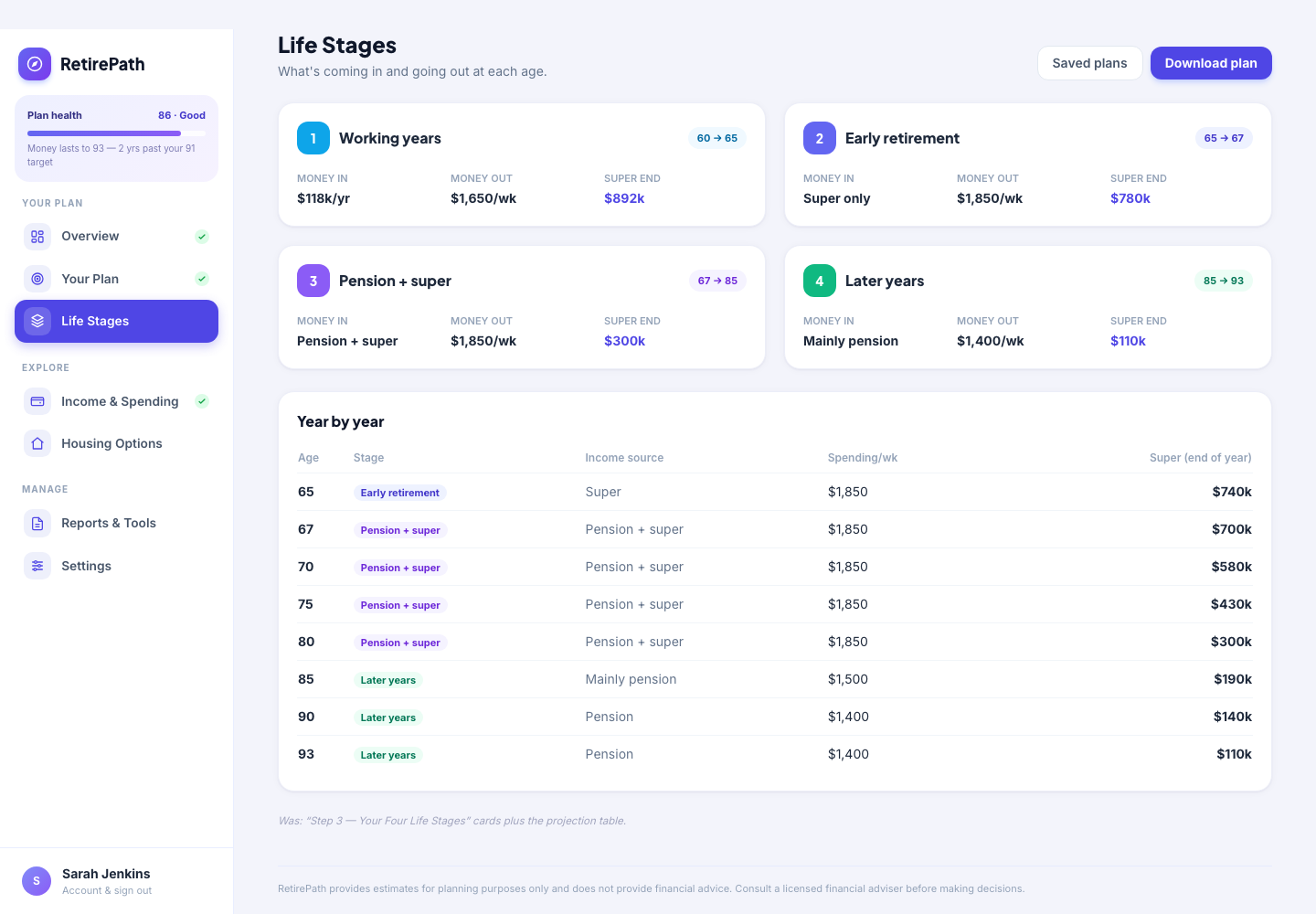Screen dimensions: 1316x914
Task: Click the Early retirement number 2 badge
Action: point(820,138)
